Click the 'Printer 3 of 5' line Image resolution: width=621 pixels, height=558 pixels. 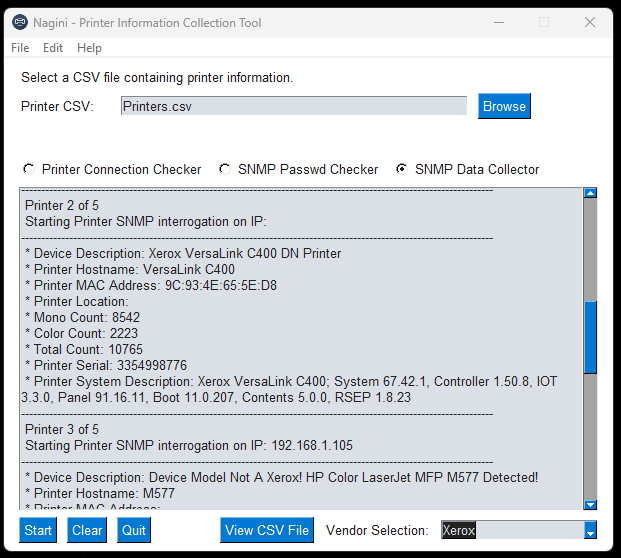(x=62, y=430)
